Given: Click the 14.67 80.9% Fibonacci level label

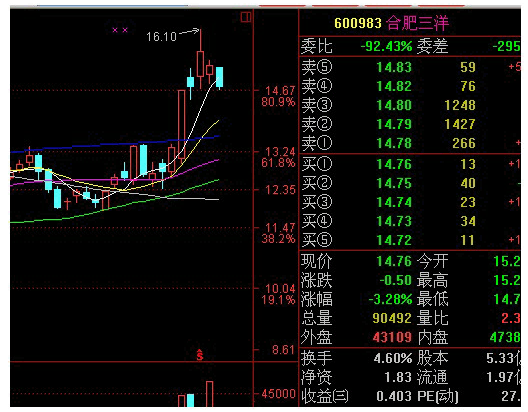Looking at the screenshot, I should click(279, 96).
